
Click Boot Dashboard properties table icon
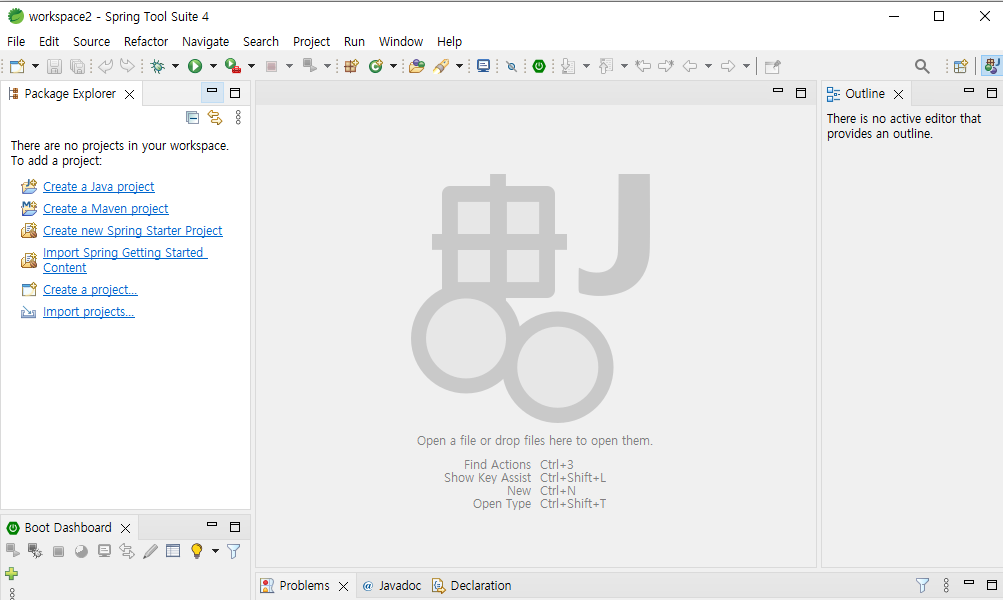[x=173, y=551]
